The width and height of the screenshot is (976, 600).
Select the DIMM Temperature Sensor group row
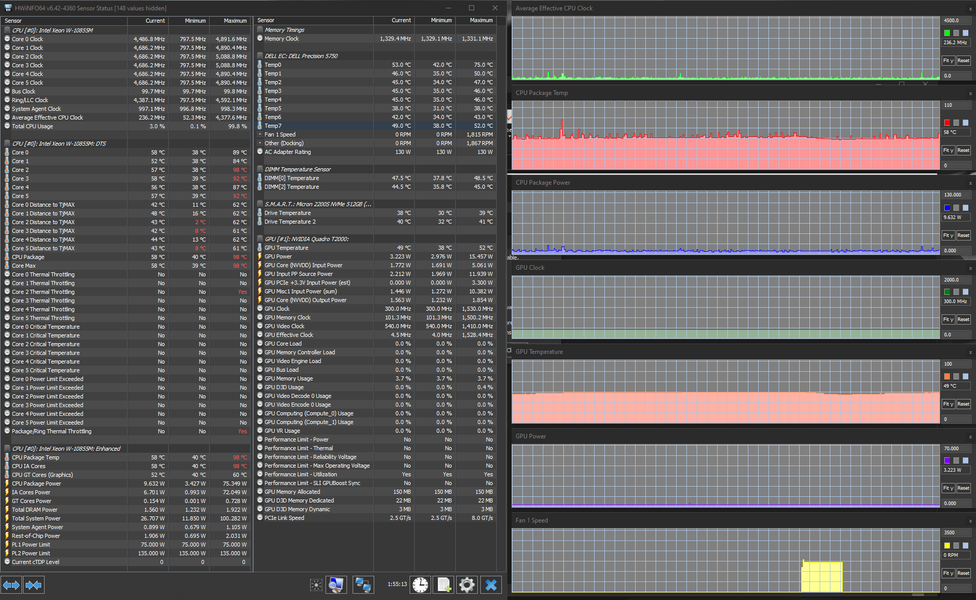(376, 169)
